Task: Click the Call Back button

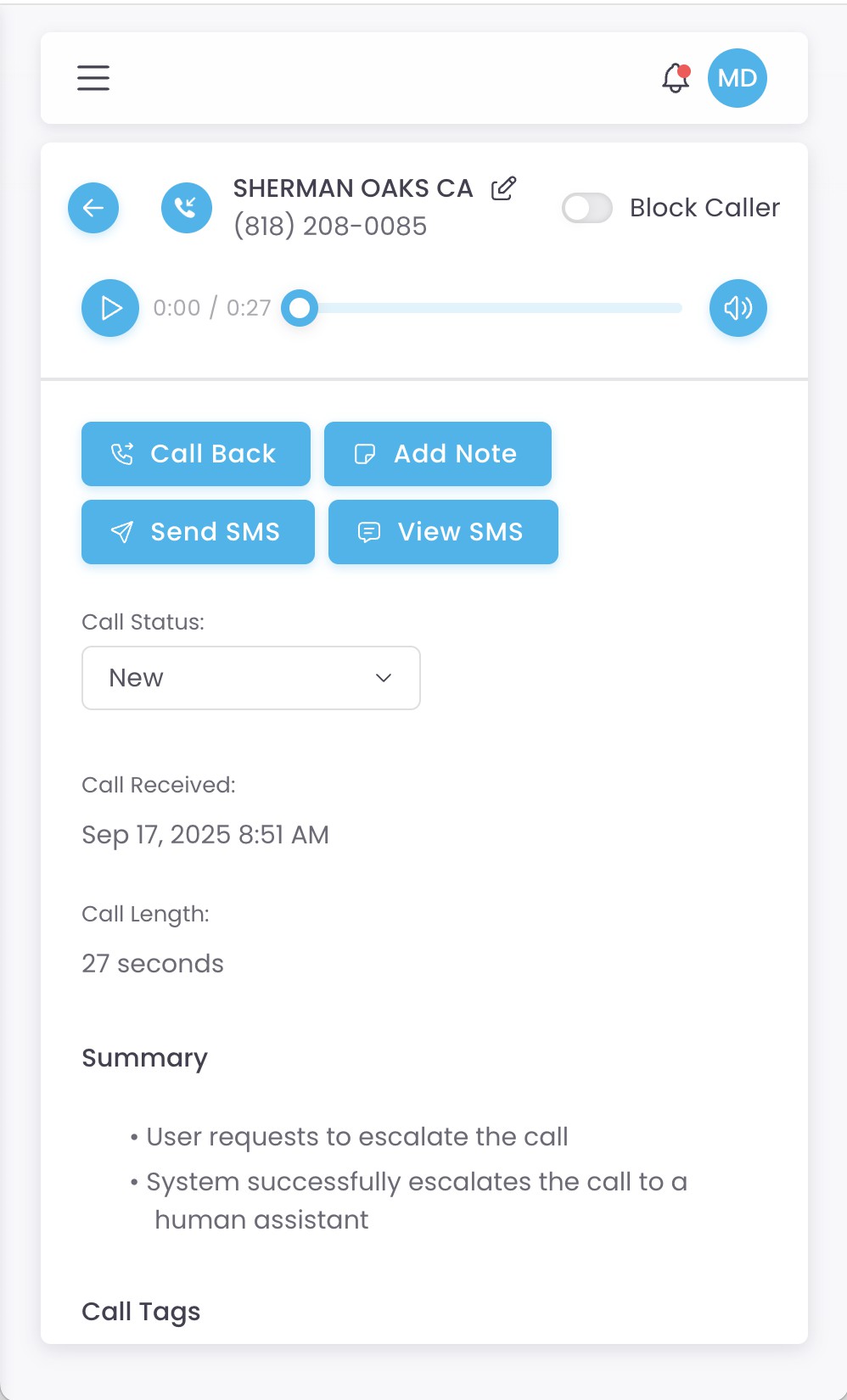Action: point(196,454)
